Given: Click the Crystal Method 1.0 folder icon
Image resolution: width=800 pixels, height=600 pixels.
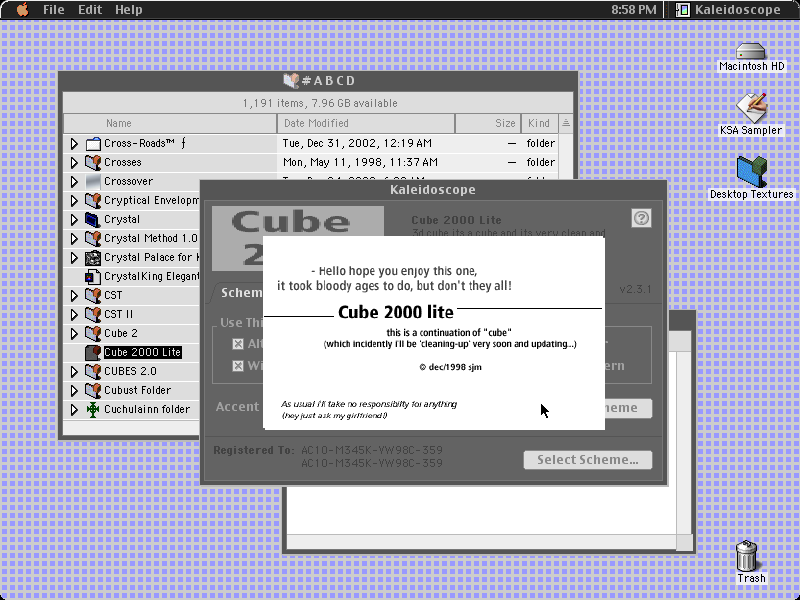Looking at the screenshot, I should (x=93, y=238).
